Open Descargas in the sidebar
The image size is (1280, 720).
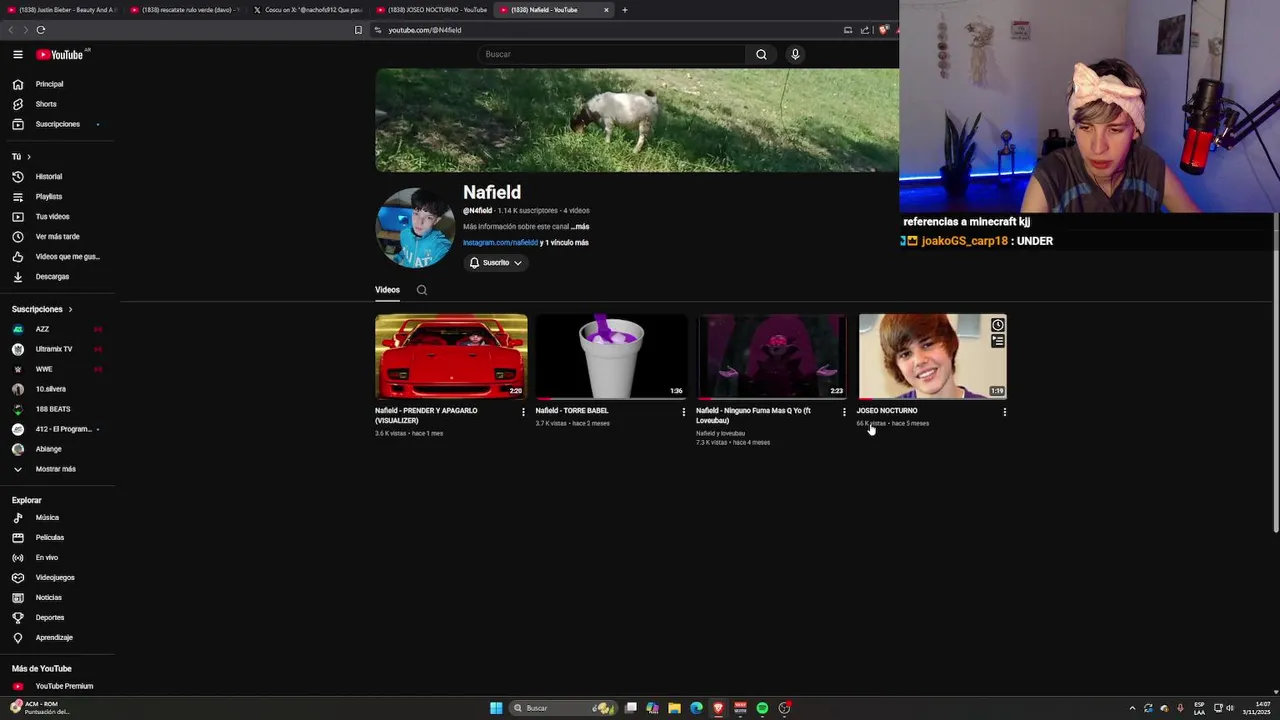52,277
